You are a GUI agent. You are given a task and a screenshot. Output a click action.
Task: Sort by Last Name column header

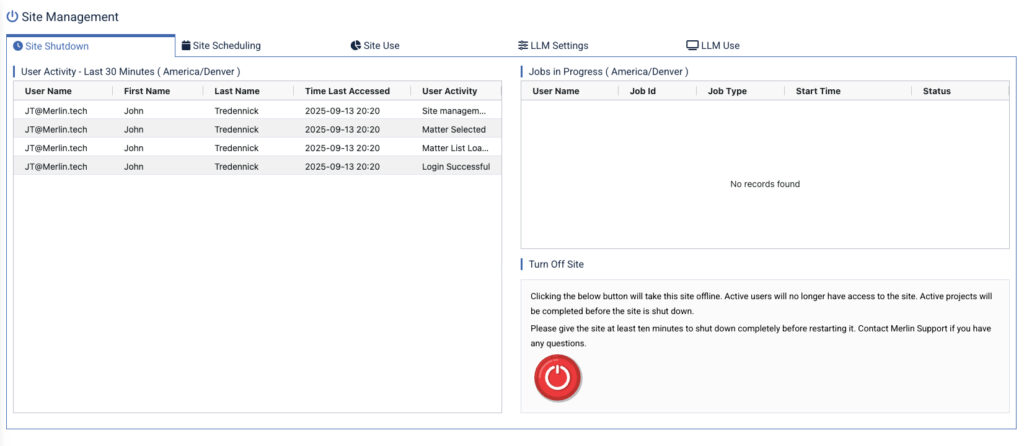click(x=237, y=91)
